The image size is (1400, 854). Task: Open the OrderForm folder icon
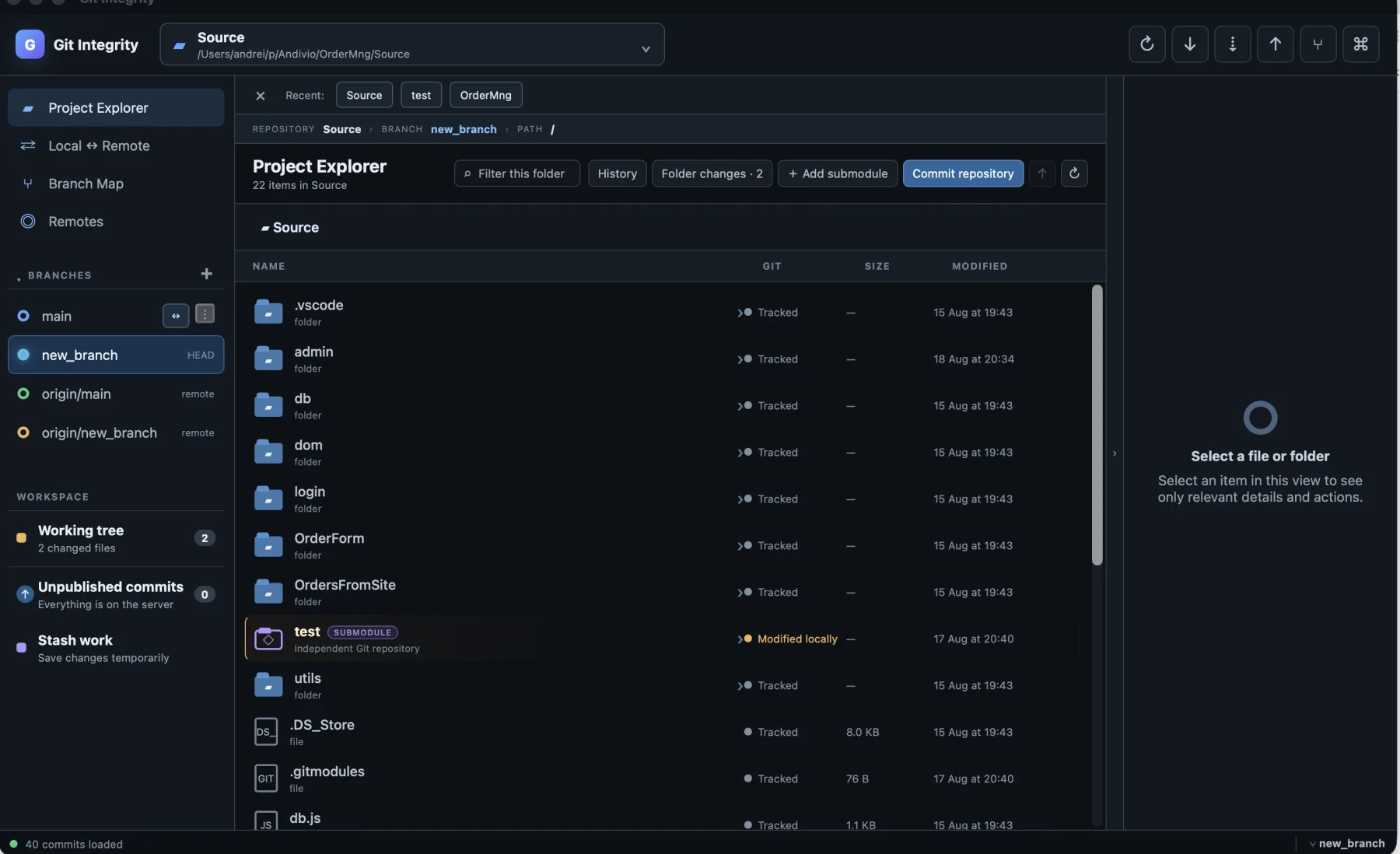coord(268,545)
